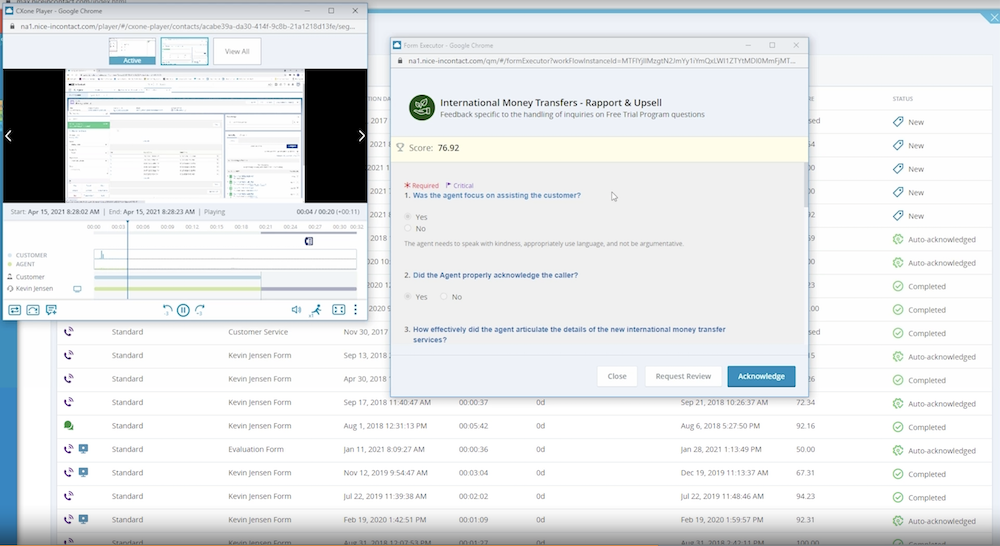
Task: Select the Active screen thumbnail
Action: point(132,51)
